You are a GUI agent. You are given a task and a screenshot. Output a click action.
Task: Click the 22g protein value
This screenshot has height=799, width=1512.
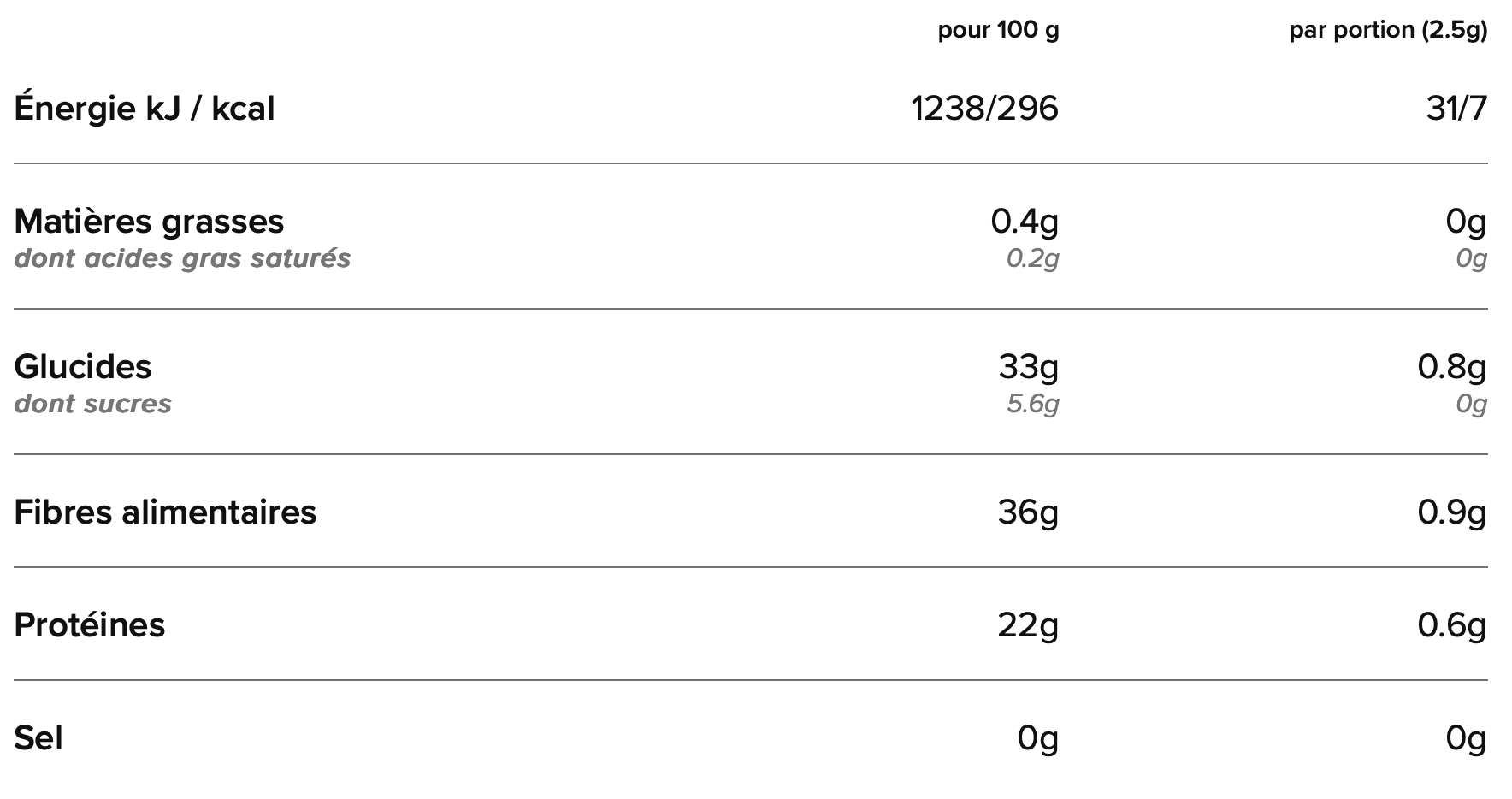click(1028, 625)
